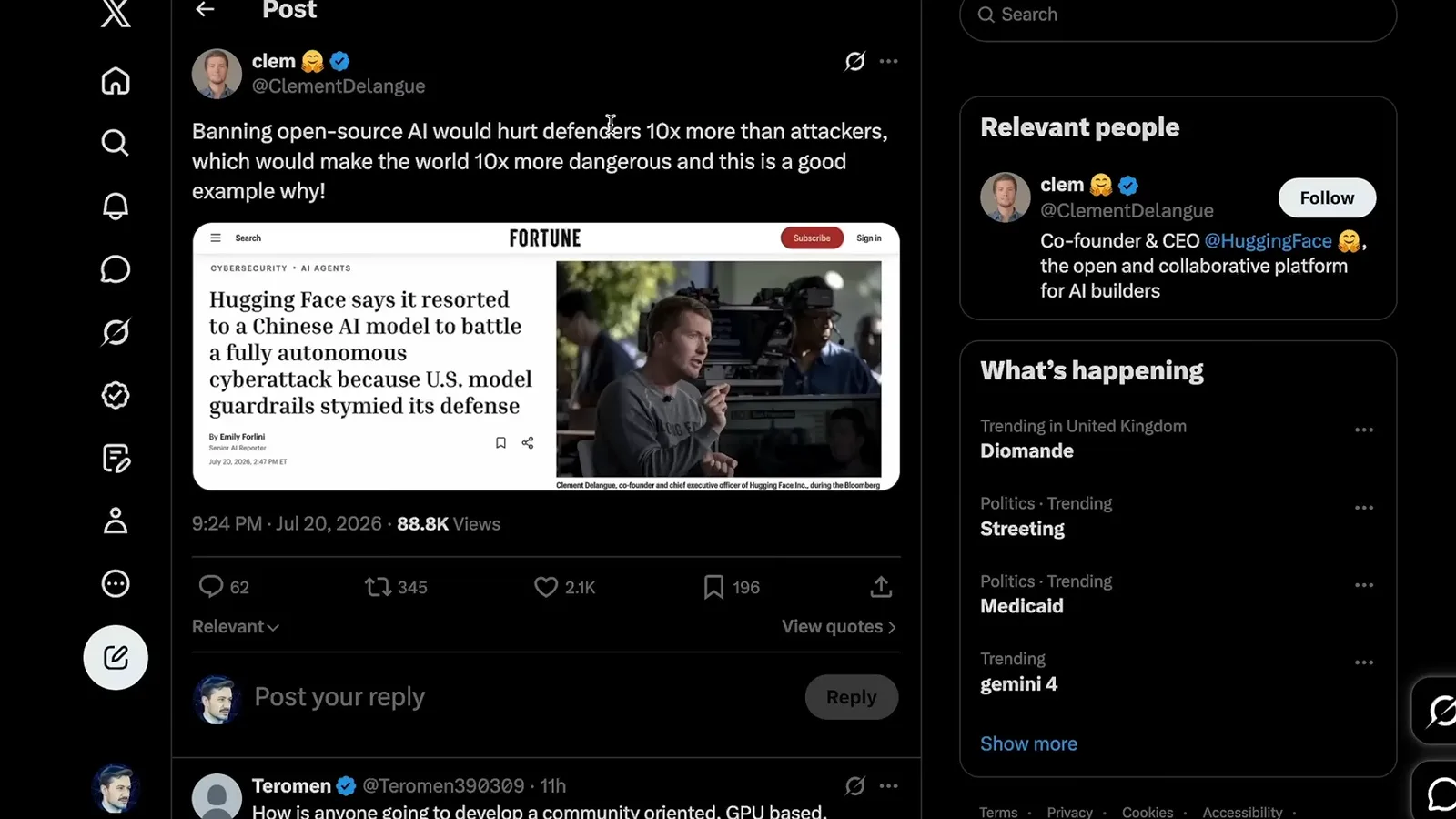Click the compose post button
The height and width of the screenshot is (819, 1456).
pyautogui.click(x=116, y=657)
